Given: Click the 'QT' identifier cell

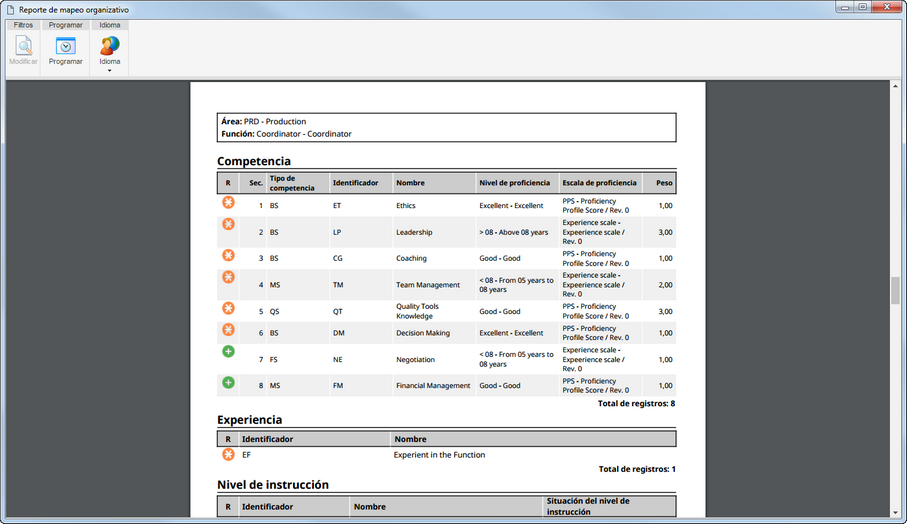Looking at the screenshot, I should click(x=337, y=311).
